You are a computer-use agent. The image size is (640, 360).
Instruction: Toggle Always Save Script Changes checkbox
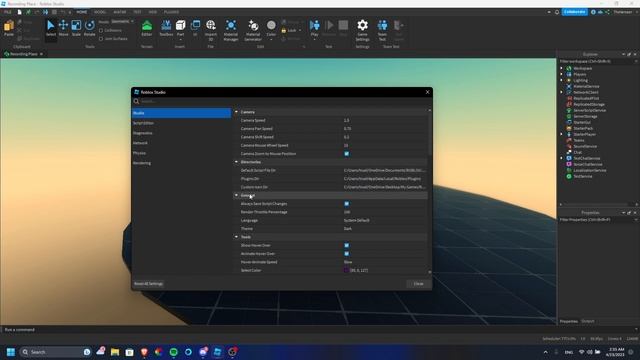tap(347, 204)
